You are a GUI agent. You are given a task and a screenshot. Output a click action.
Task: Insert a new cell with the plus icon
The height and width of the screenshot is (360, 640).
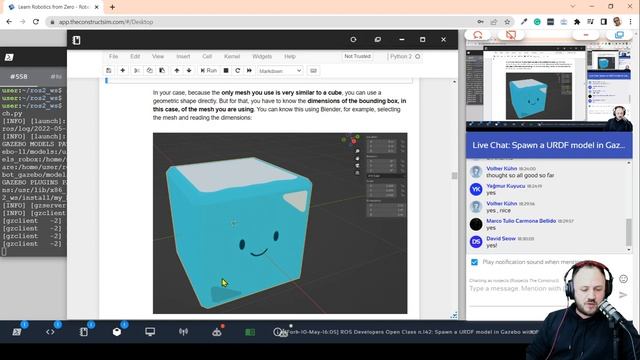tap(122, 71)
